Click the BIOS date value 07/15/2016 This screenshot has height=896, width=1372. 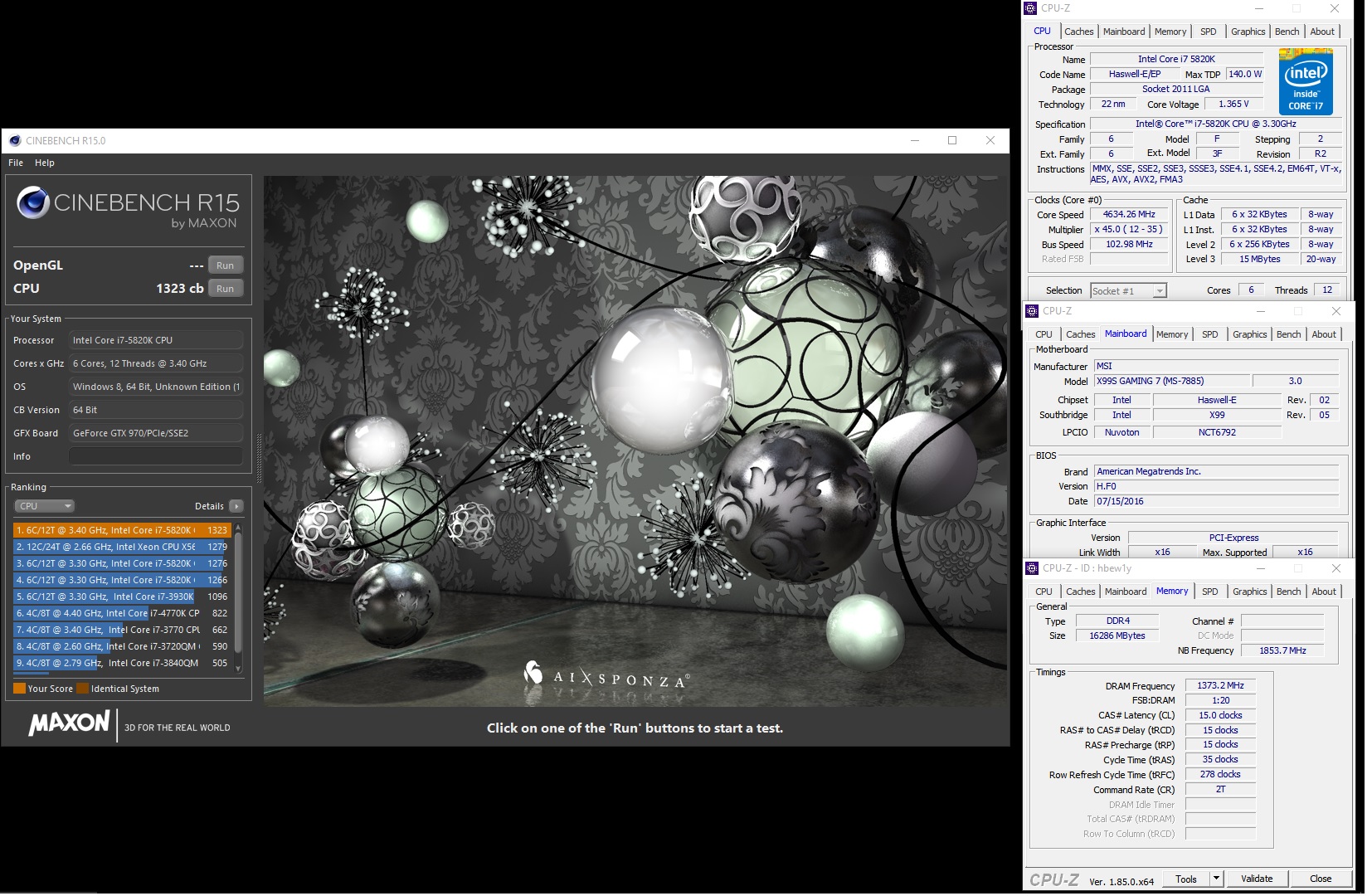pos(1216,501)
